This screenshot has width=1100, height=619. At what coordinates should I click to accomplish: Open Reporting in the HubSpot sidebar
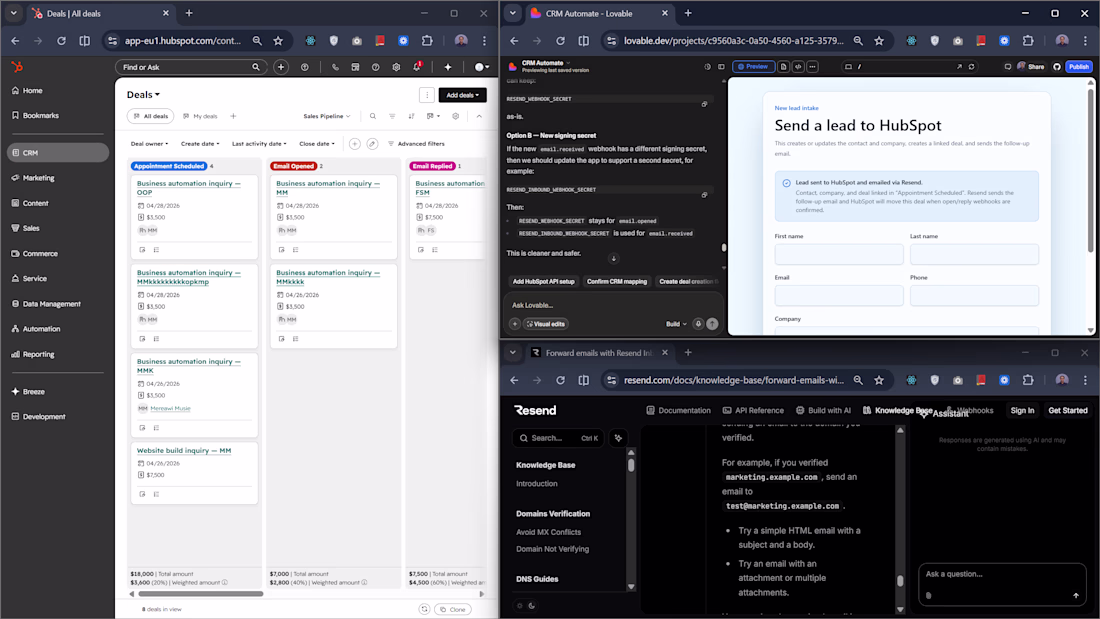pyautogui.click(x=38, y=354)
